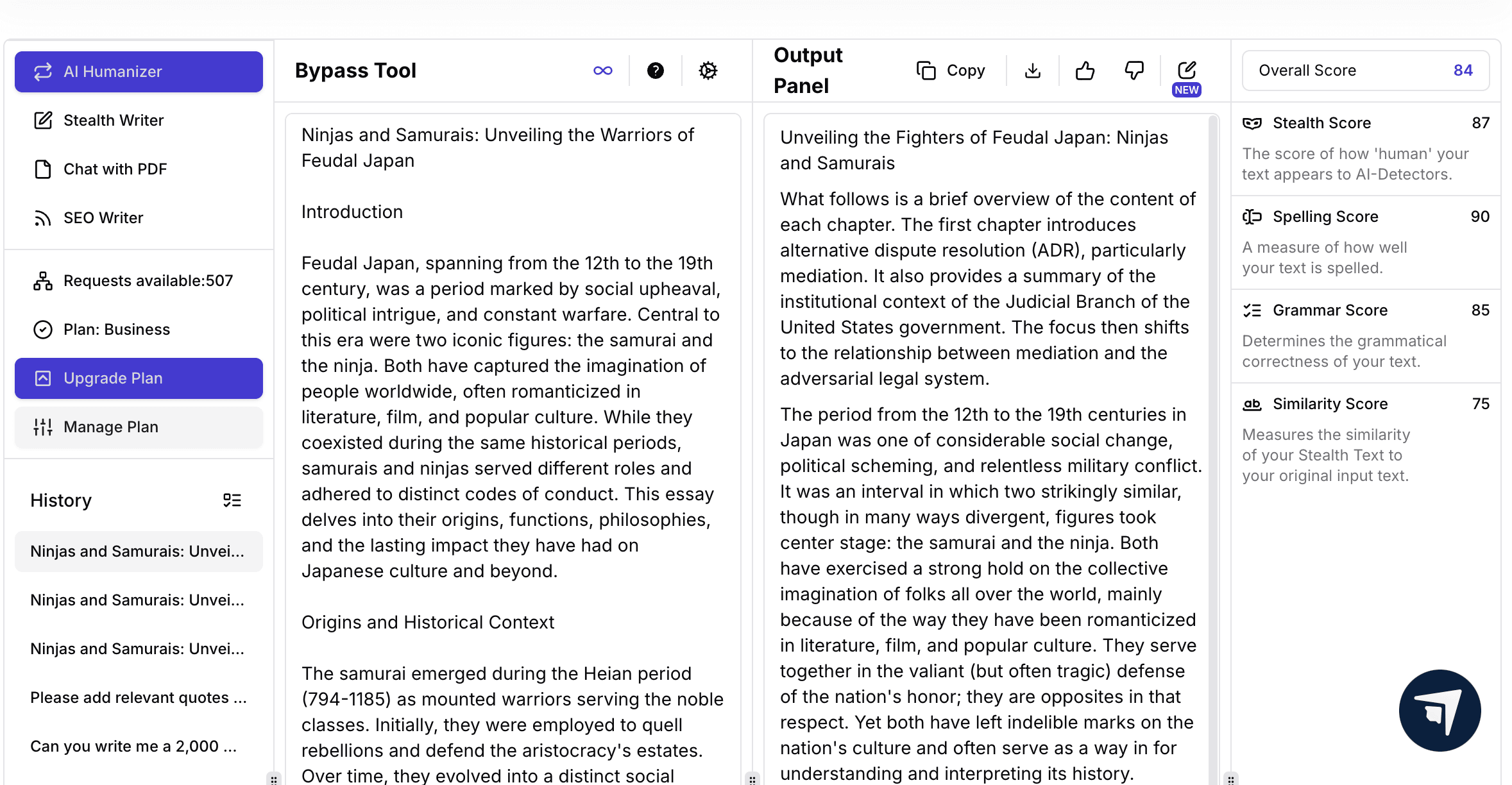Select AI Humanizer in sidebar
Image resolution: width=1512 pixels, height=785 pixels.
tap(139, 72)
